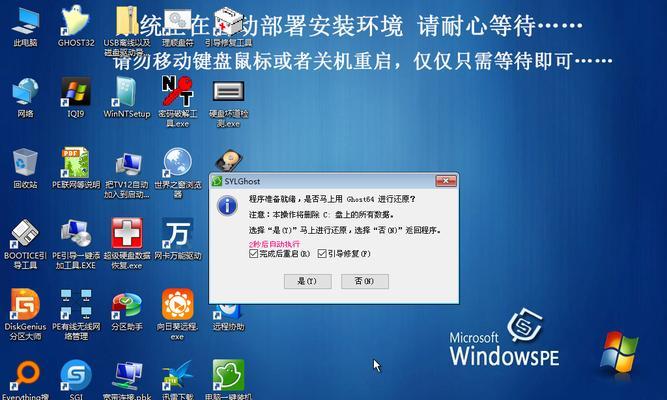667x400 pixels.
Task: Click the hard disk icon above SYLGhost dialog
Action: (229, 161)
